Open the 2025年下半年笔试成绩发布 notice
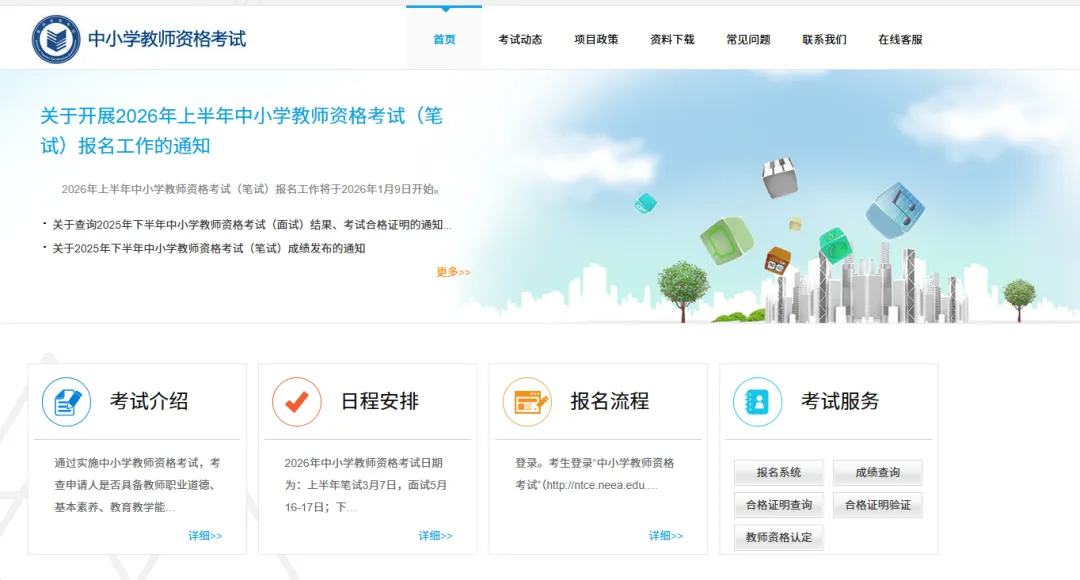Screen dimensions: 1080x580 tap(209, 248)
